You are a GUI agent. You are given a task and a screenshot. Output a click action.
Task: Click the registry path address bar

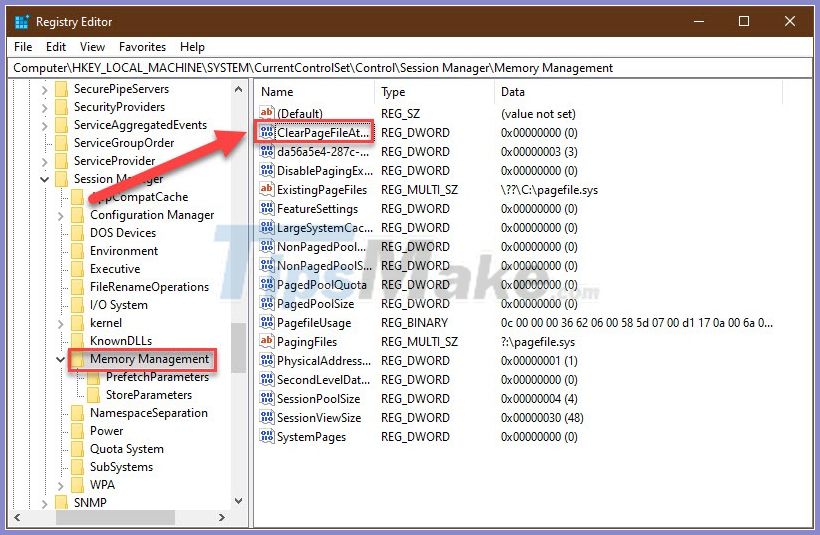click(x=410, y=68)
